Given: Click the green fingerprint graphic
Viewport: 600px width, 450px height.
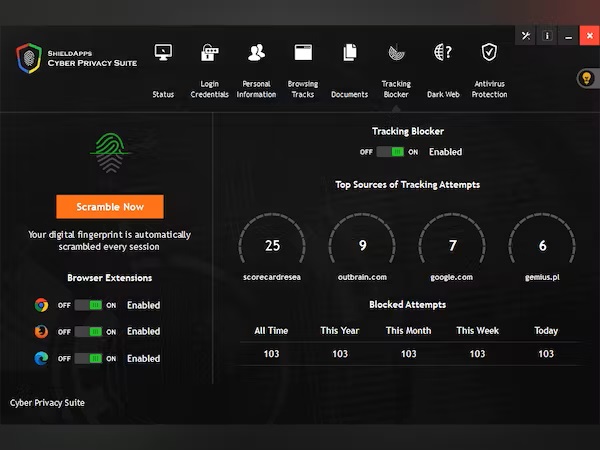Looking at the screenshot, I should click(110, 153).
